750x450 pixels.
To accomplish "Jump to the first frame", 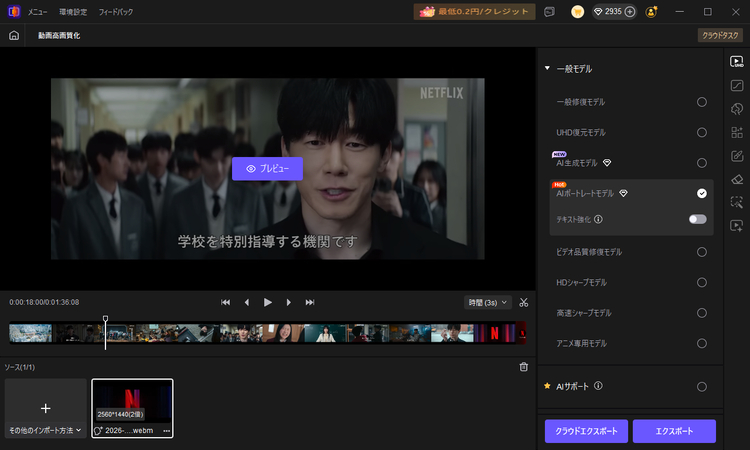I will (x=225, y=302).
